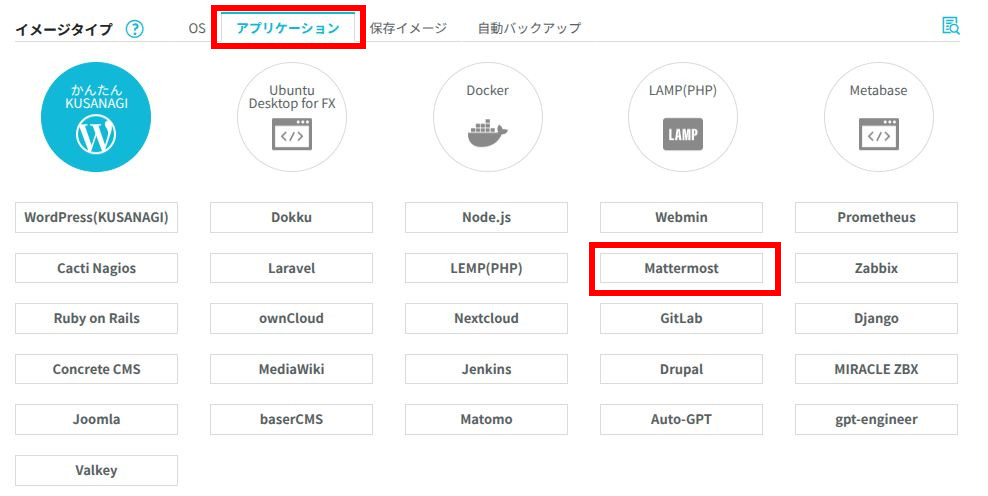Select the Metabase application icon
Viewport: 988px width, 496px height.
tap(878, 117)
